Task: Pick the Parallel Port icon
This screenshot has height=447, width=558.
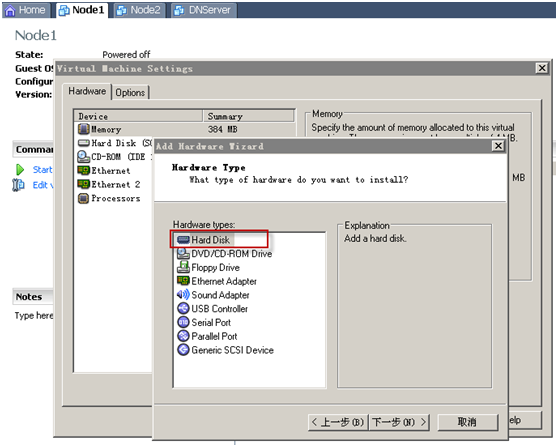Action: coord(183,336)
